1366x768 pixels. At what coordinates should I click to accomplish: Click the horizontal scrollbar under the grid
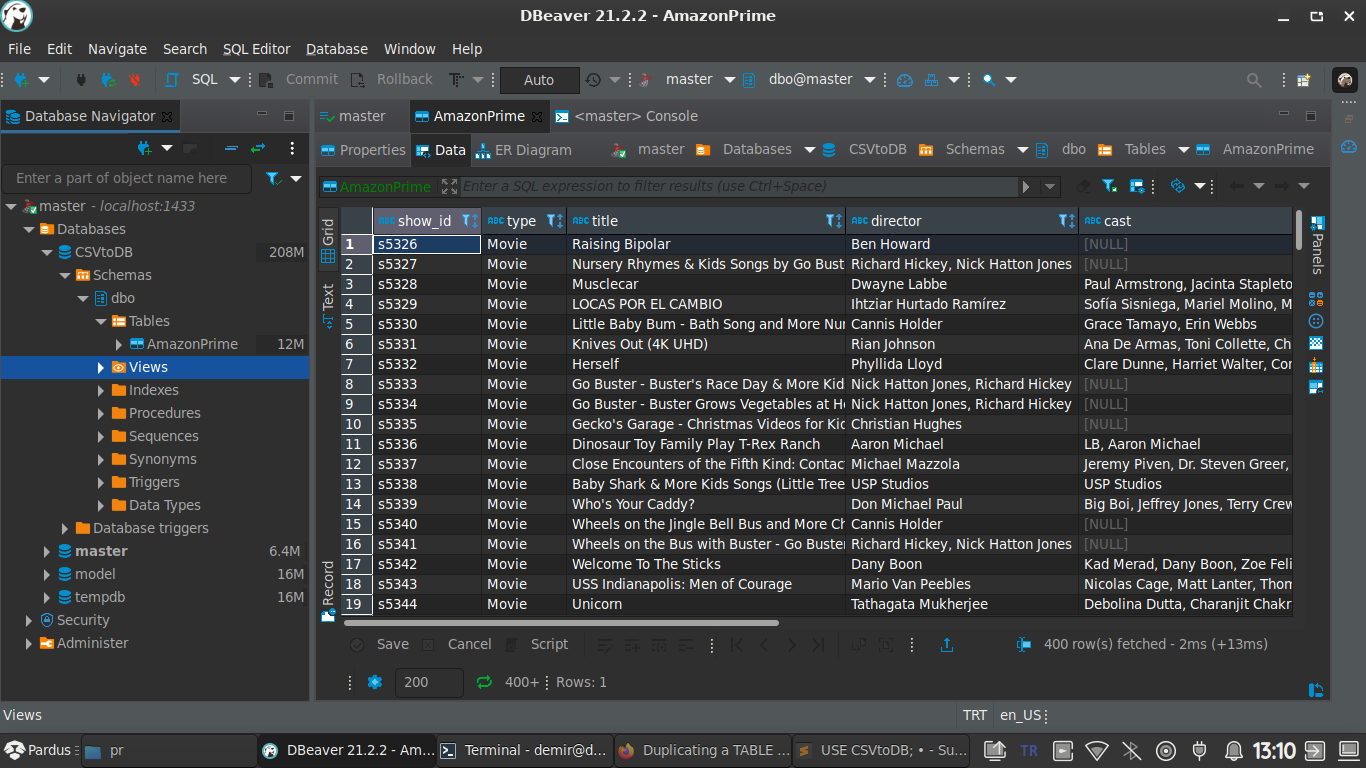(x=561, y=623)
